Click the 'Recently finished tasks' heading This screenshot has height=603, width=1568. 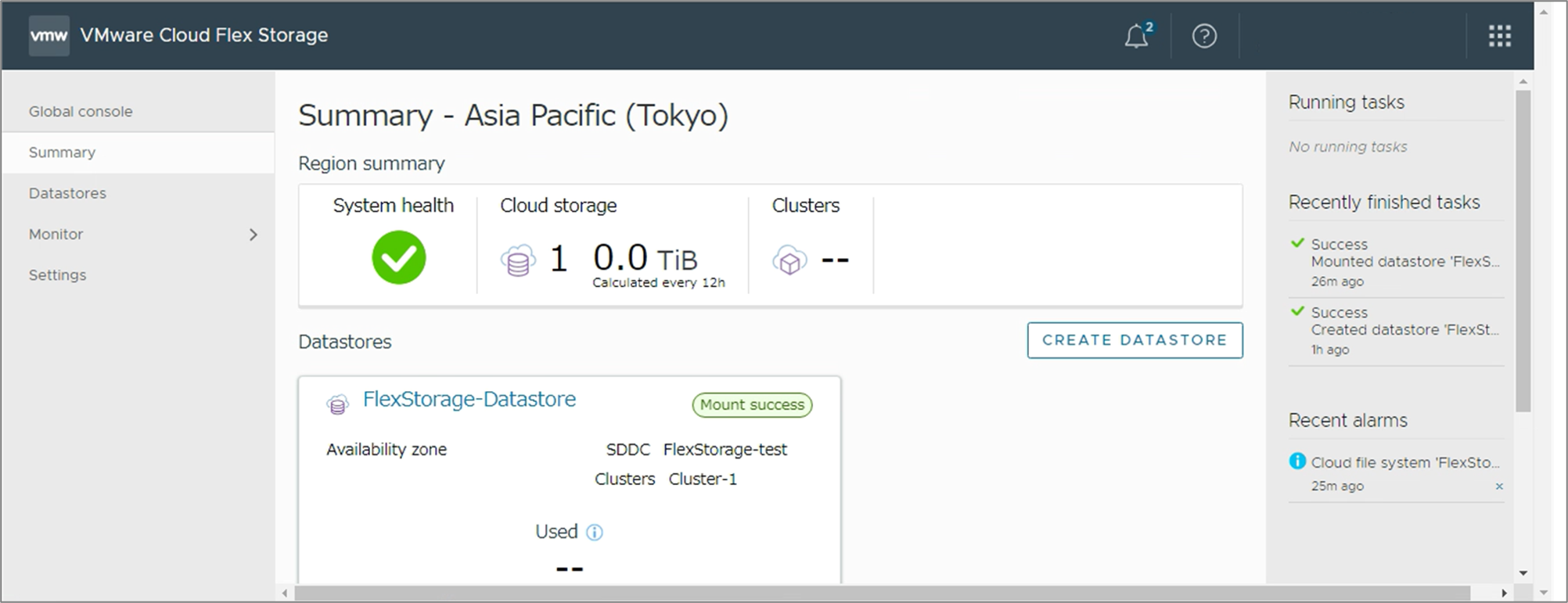(1384, 203)
